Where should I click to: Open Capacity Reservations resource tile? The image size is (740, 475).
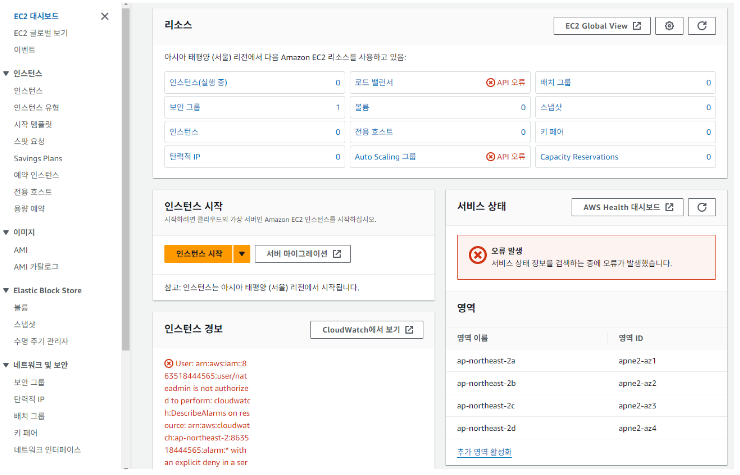tap(625, 157)
